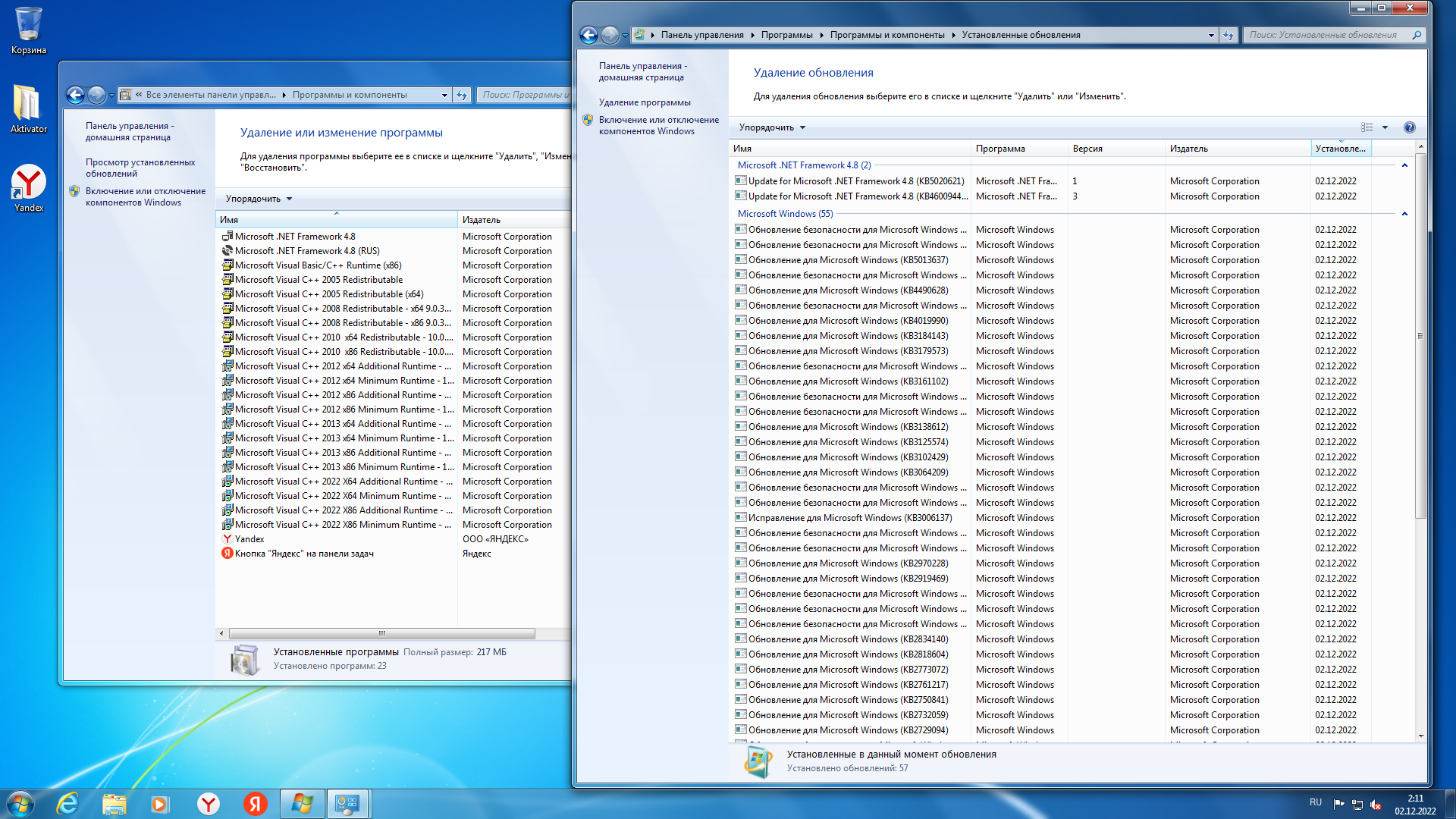The width and height of the screenshot is (1456, 819).
Task: Click the Start menu orb
Action: [x=20, y=803]
